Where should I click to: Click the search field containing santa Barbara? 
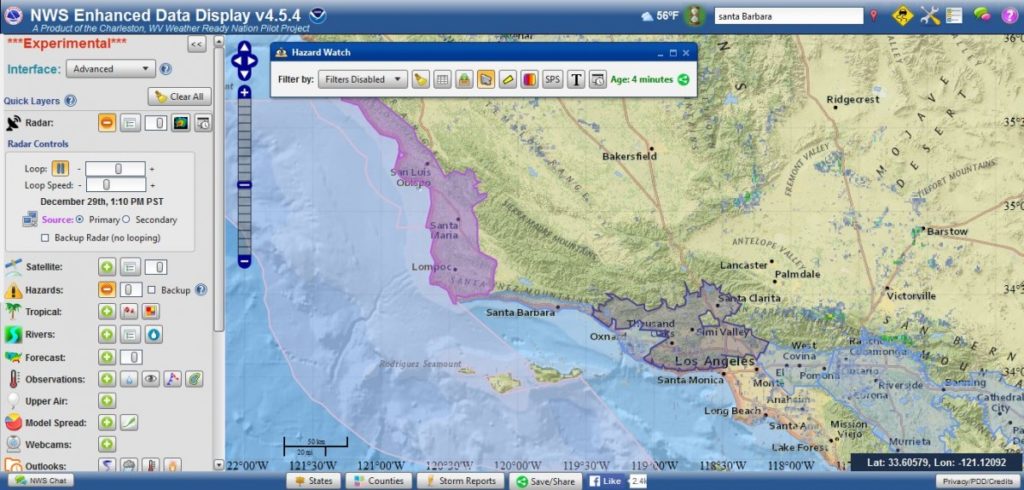tap(789, 16)
